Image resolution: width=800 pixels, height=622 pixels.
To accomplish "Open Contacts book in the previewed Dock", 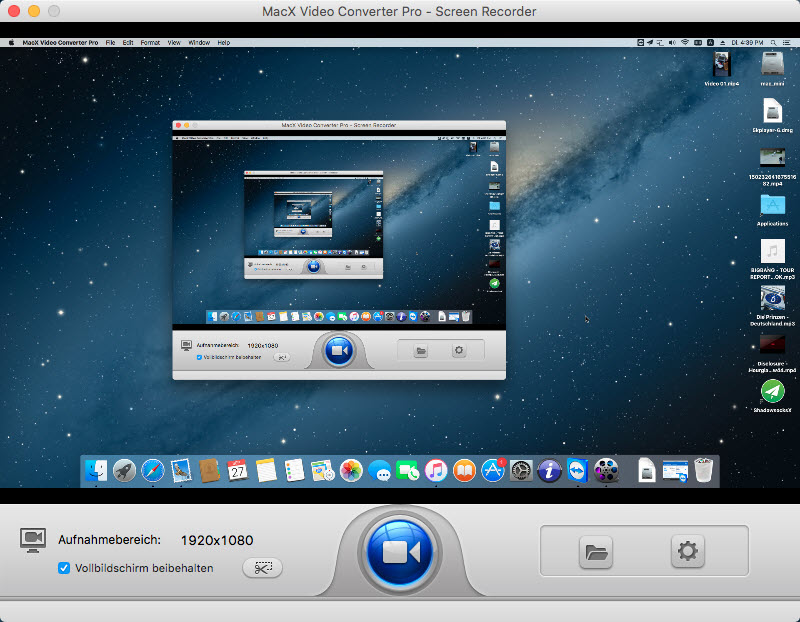I will click(209, 470).
